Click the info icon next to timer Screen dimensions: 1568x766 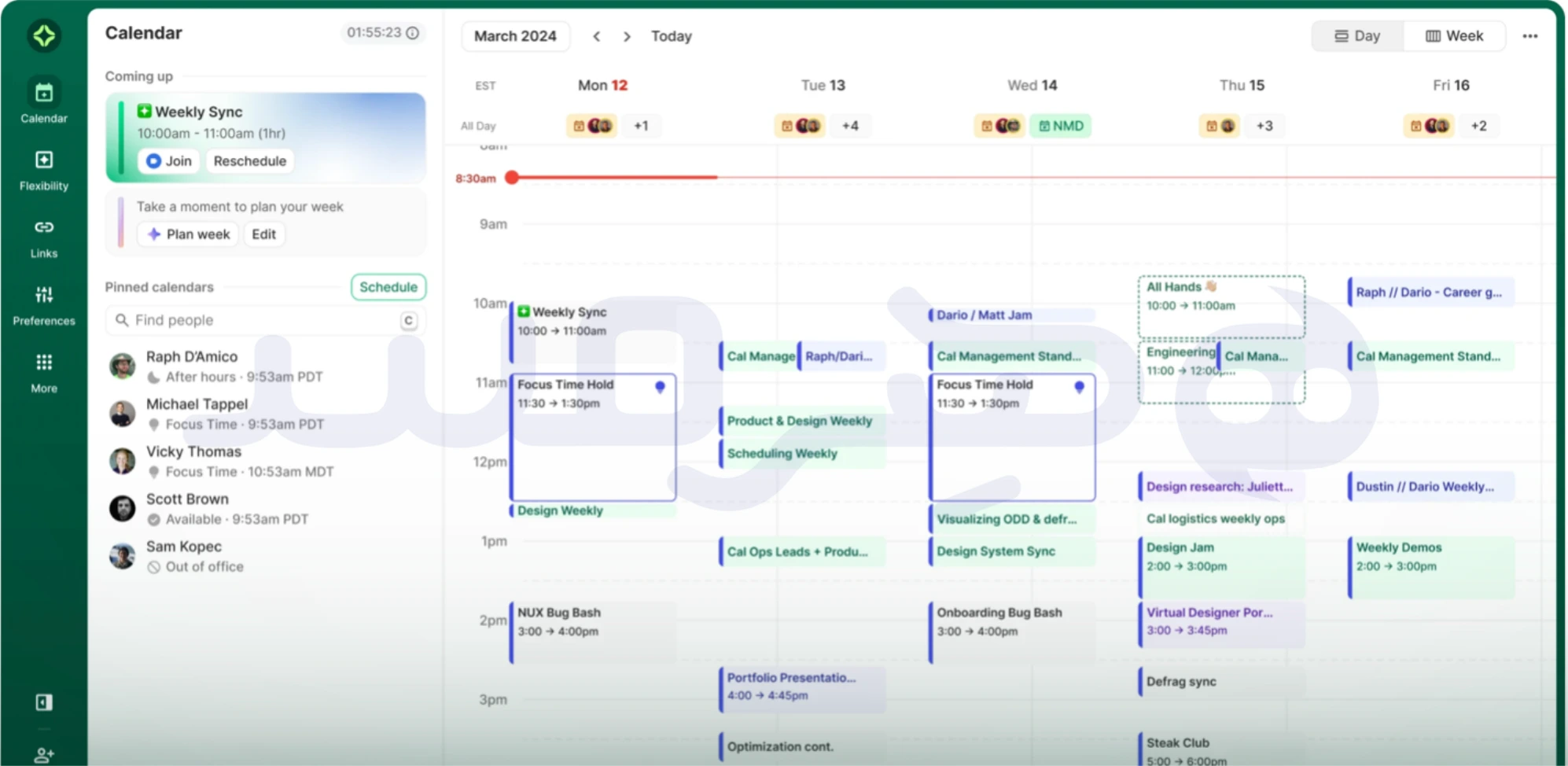(413, 33)
